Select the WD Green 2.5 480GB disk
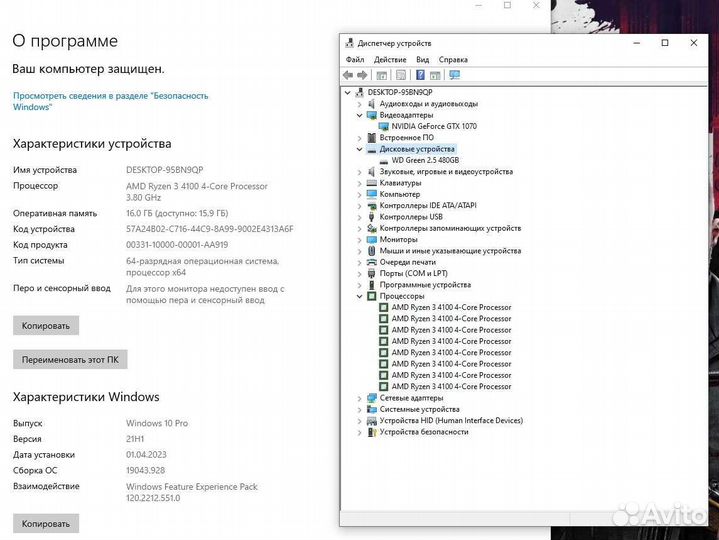719x540 pixels. 425,160
